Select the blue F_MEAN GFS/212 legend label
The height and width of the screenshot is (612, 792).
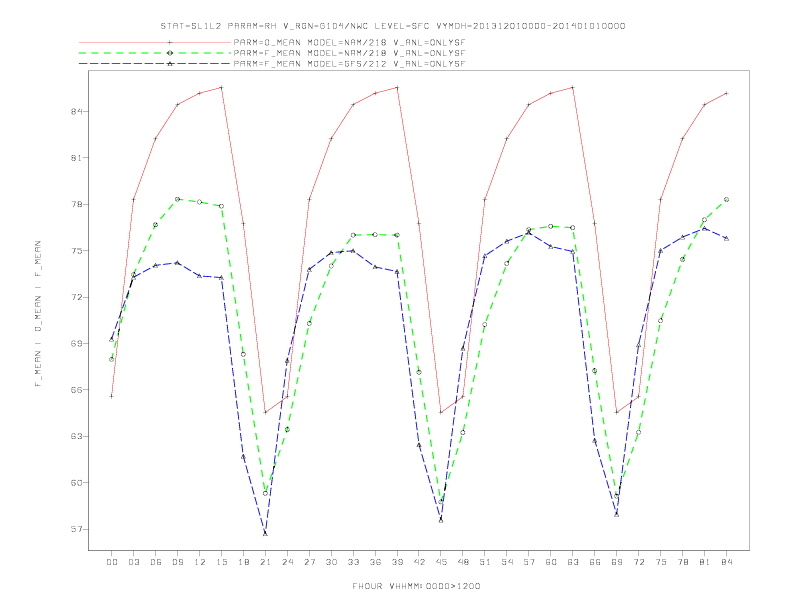pyautogui.click(x=349, y=64)
